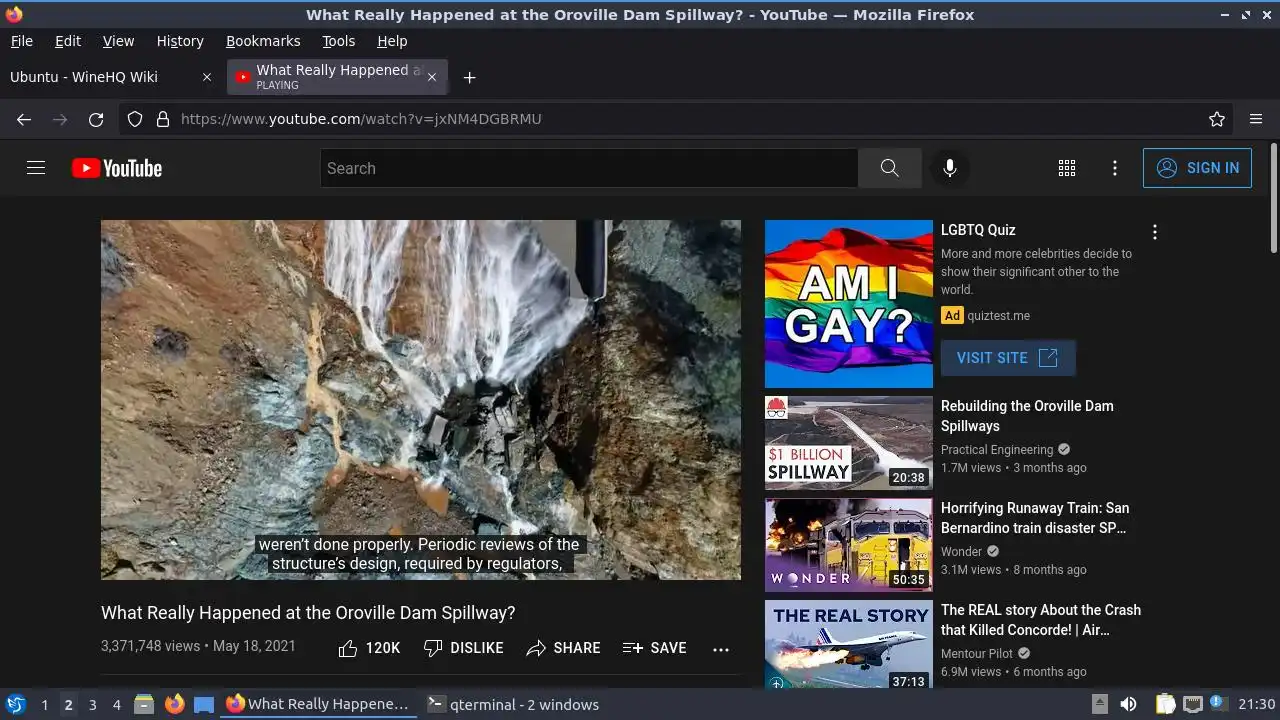This screenshot has width=1280, height=720.
Task: Launch the file manager from the panel
Action: click(x=144, y=704)
